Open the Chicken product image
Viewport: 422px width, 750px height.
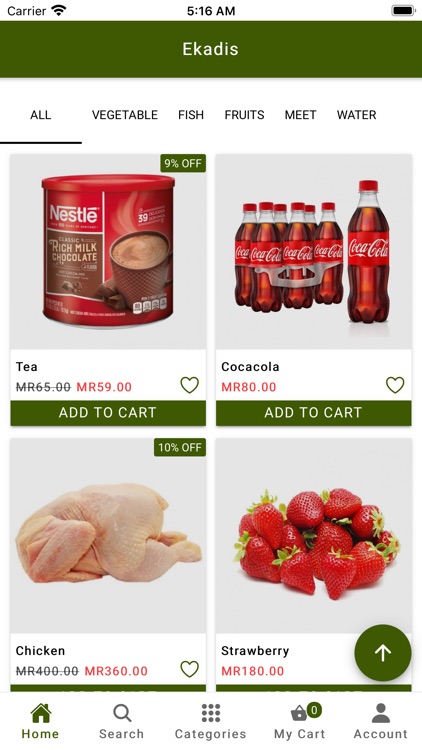click(x=108, y=536)
